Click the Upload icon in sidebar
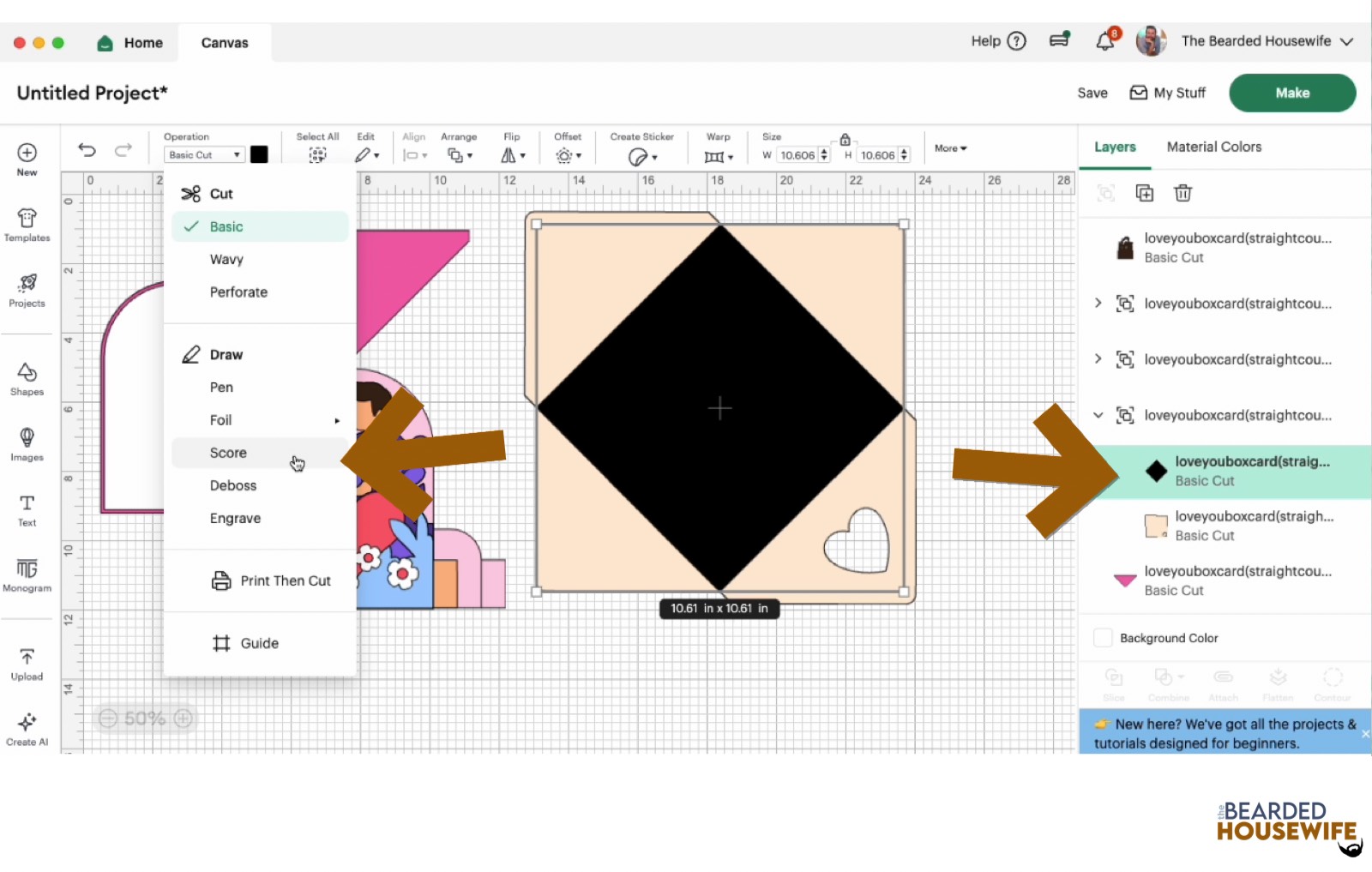Image resolution: width=1372 pixels, height=872 pixels. click(x=27, y=664)
